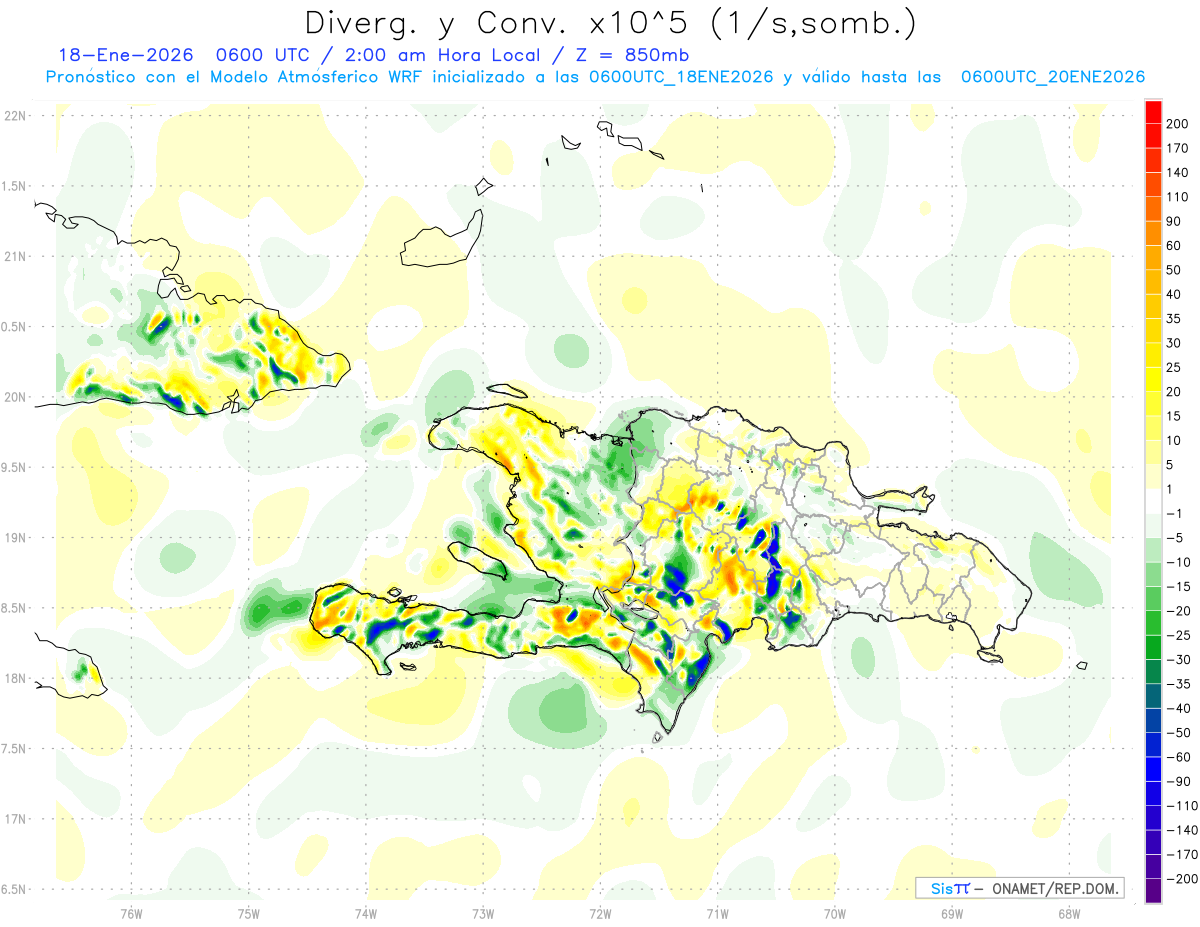Screen dimensions: 1200x927
Task: Click the colorbar label '-170'
Action: click(x=1183, y=856)
